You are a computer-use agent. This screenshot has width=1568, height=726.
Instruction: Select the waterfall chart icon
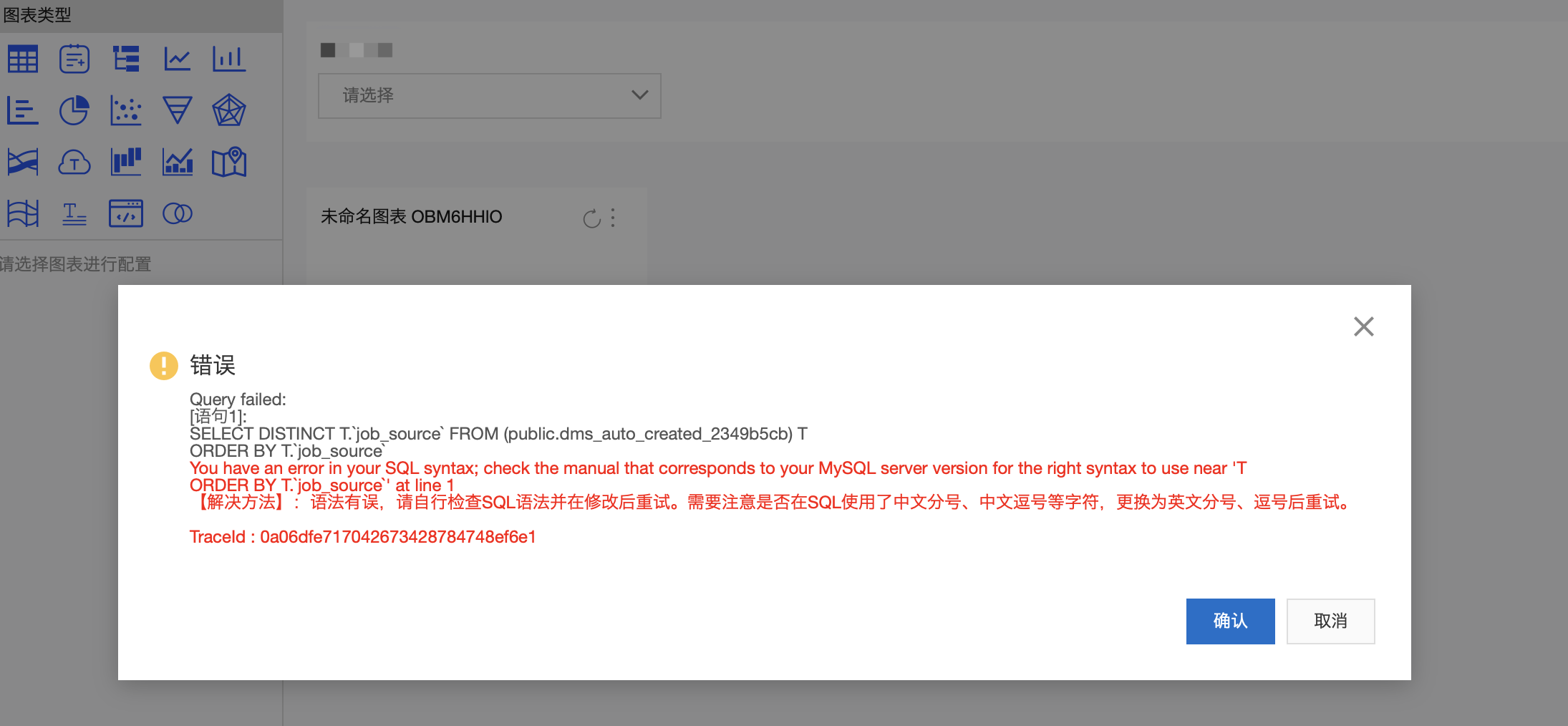126,163
